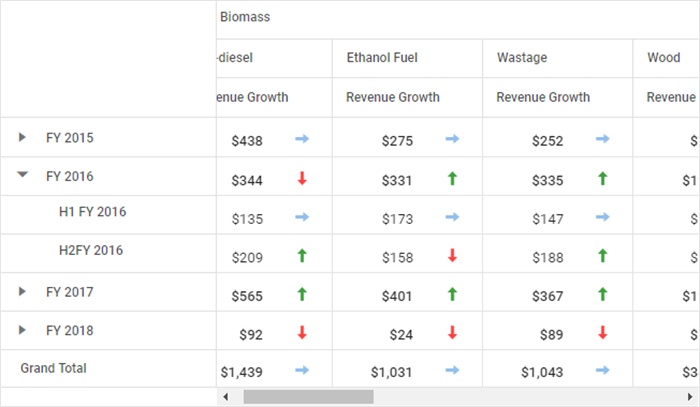Click the horizontal scrollbar right arrow
The image size is (700, 407).
[690, 397]
